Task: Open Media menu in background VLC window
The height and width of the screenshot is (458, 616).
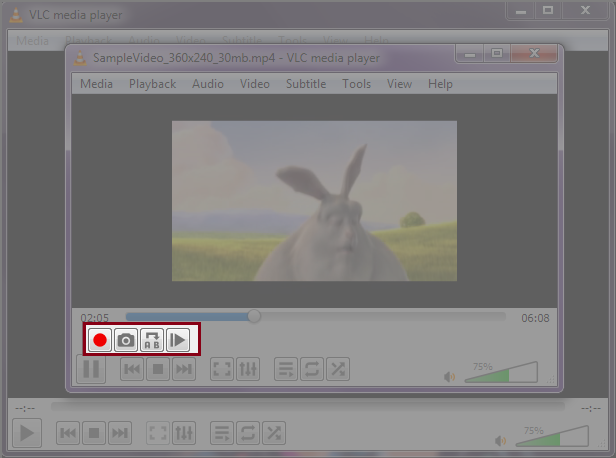Action: click(32, 41)
